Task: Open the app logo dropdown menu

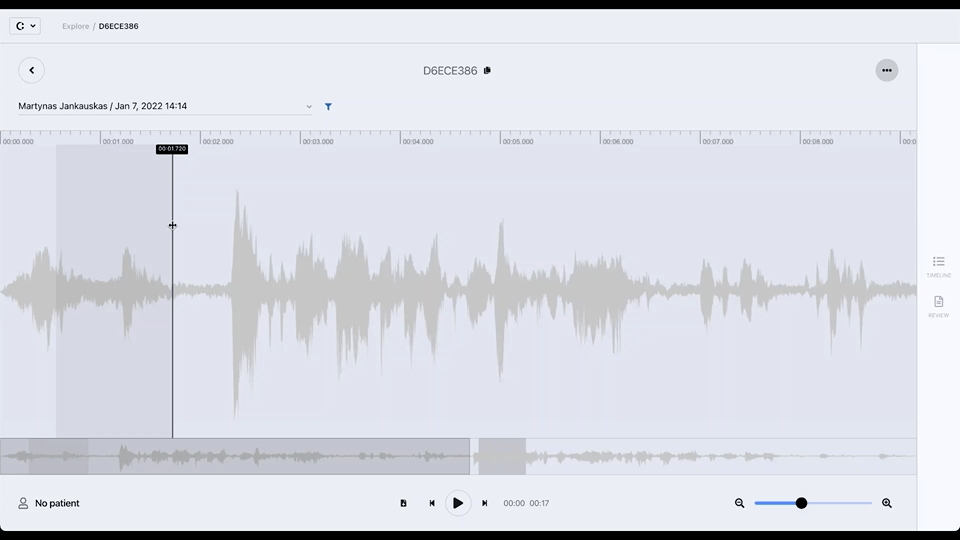Action: click(x=25, y=26)
